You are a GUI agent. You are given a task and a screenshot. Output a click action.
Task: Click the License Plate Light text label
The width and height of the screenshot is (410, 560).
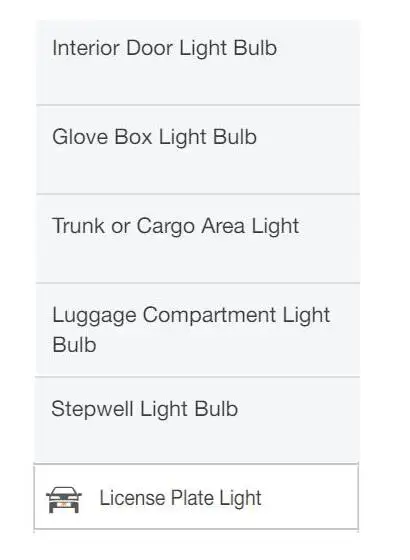tap(180, 498)
